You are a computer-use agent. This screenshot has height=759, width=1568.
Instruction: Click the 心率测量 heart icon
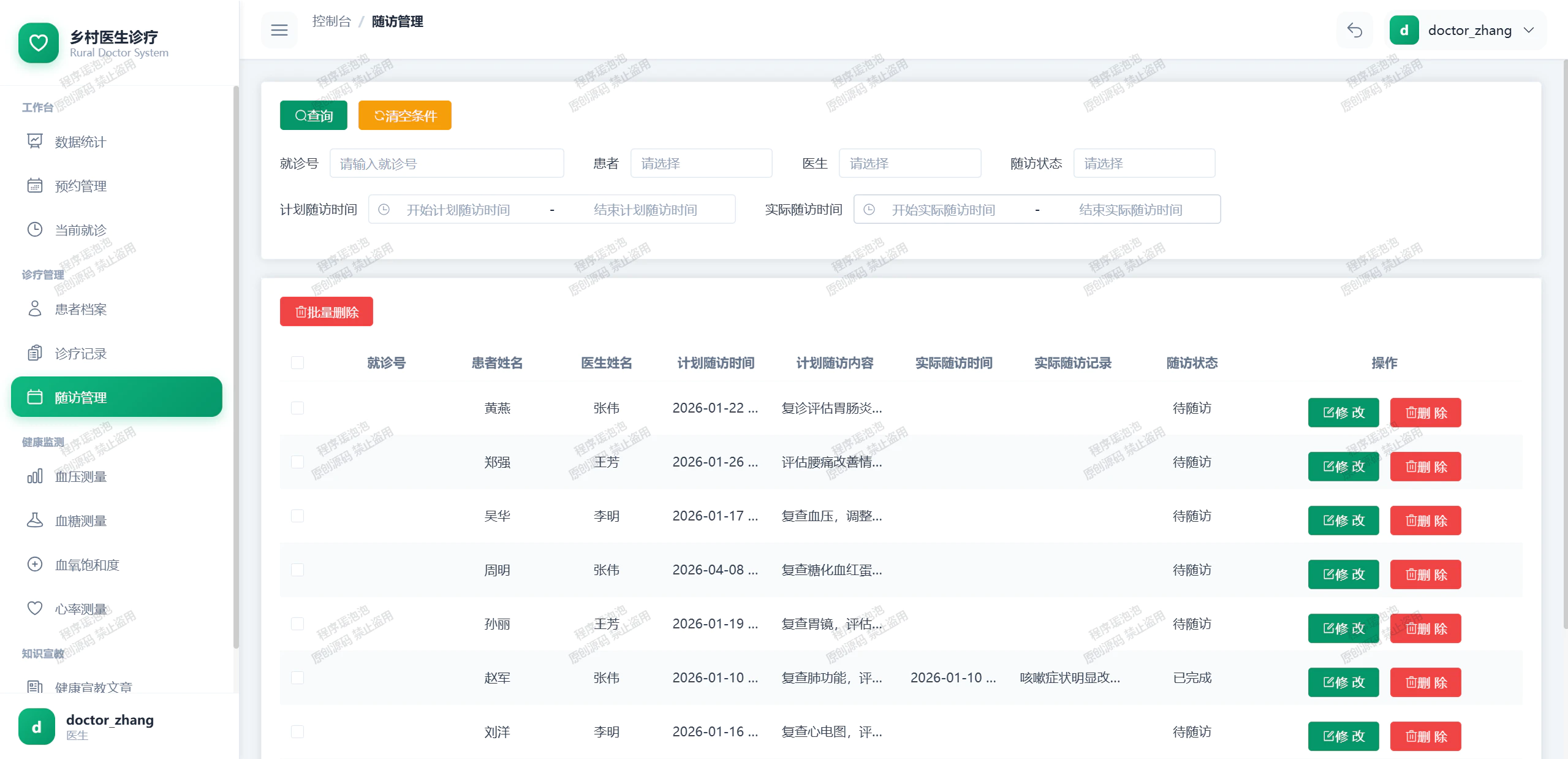(x=35, y=609)
